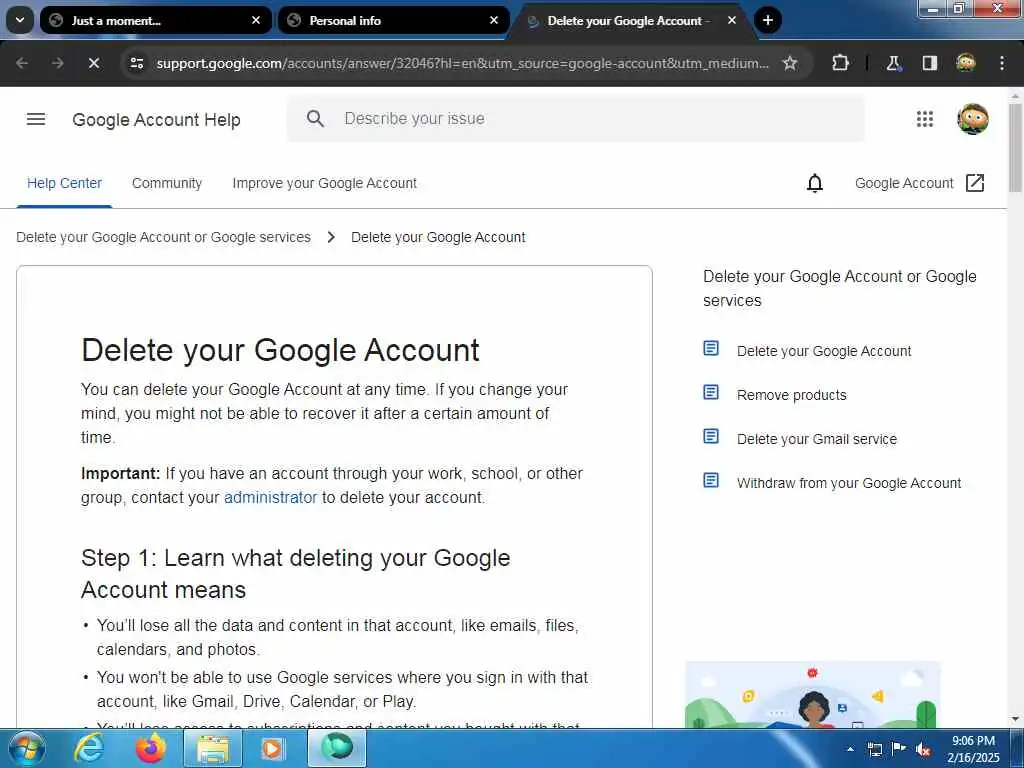Viewport: 1024px width, 768px height.
Task: Open Chrome profile avatar in toolbar
Action: point(966,63)
